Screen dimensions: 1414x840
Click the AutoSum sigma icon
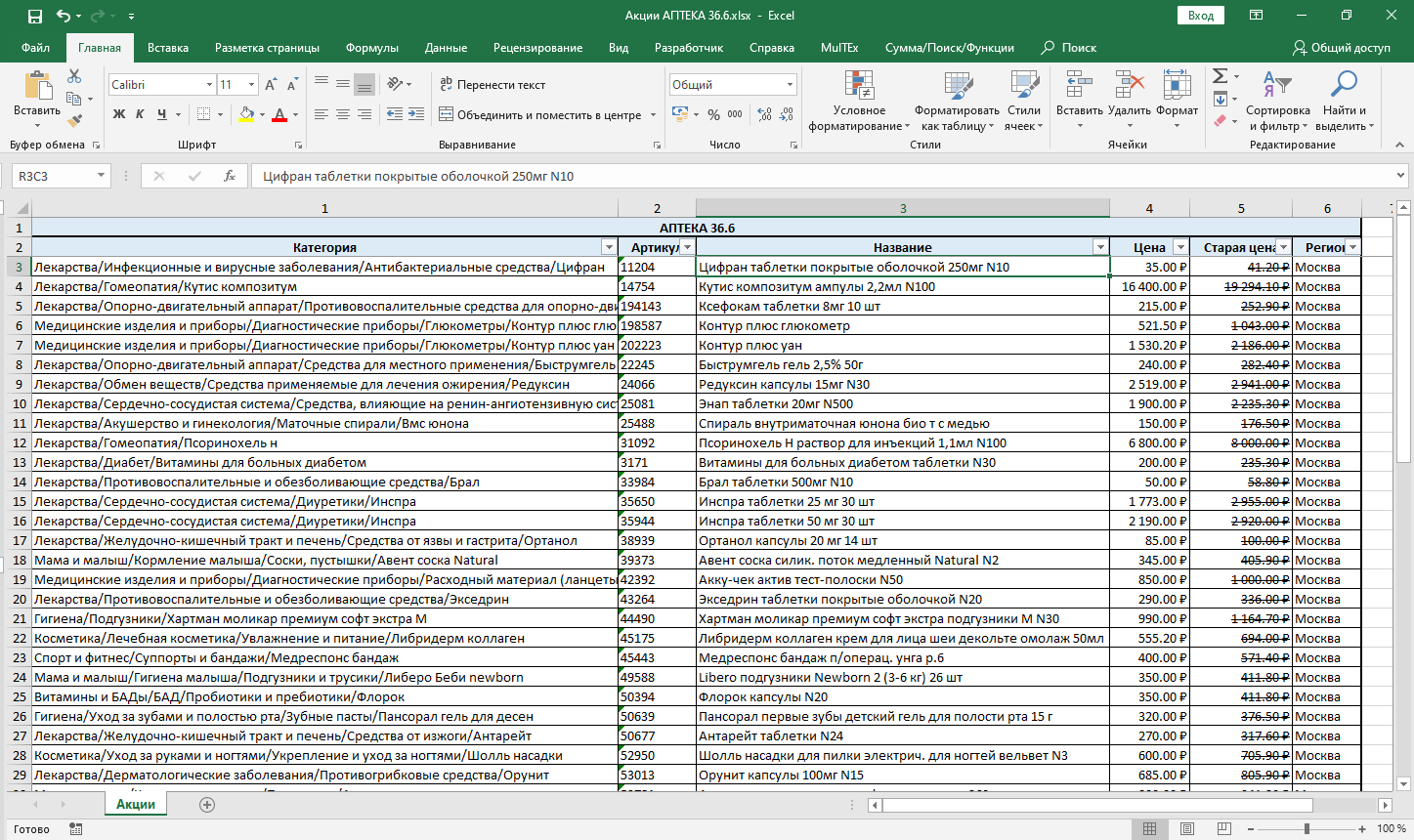pyautogui.click(x=1220, y=76)
